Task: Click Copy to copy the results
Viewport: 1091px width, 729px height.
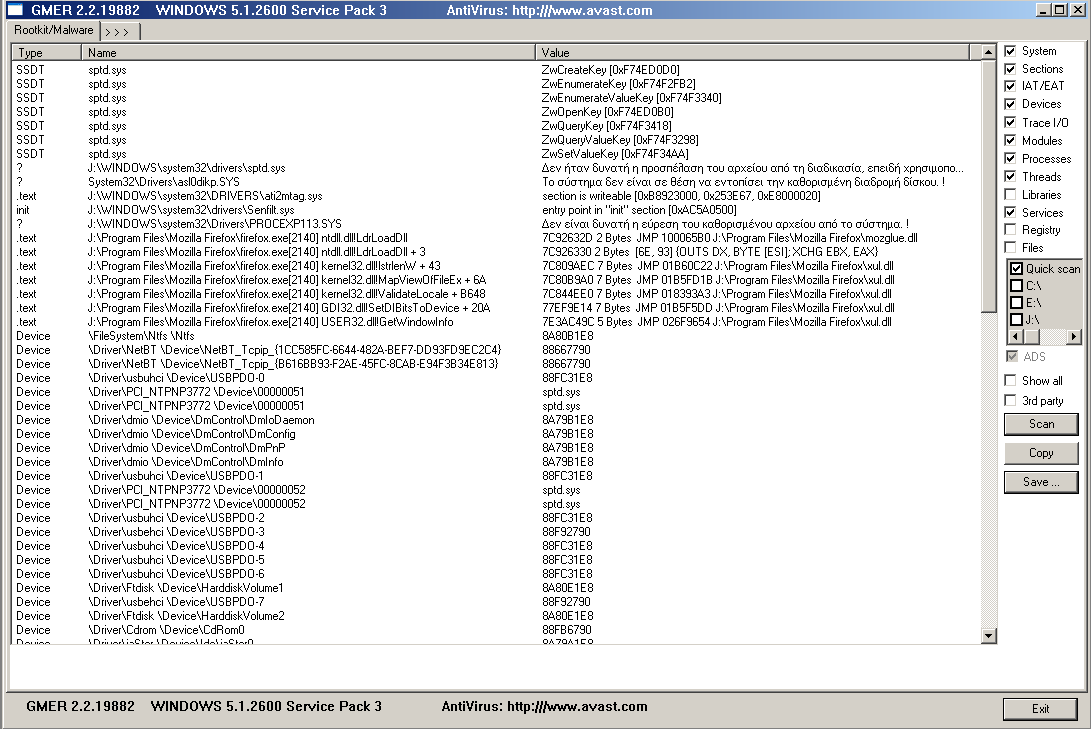Action: pyautogui.click(x=1041, y=453)
